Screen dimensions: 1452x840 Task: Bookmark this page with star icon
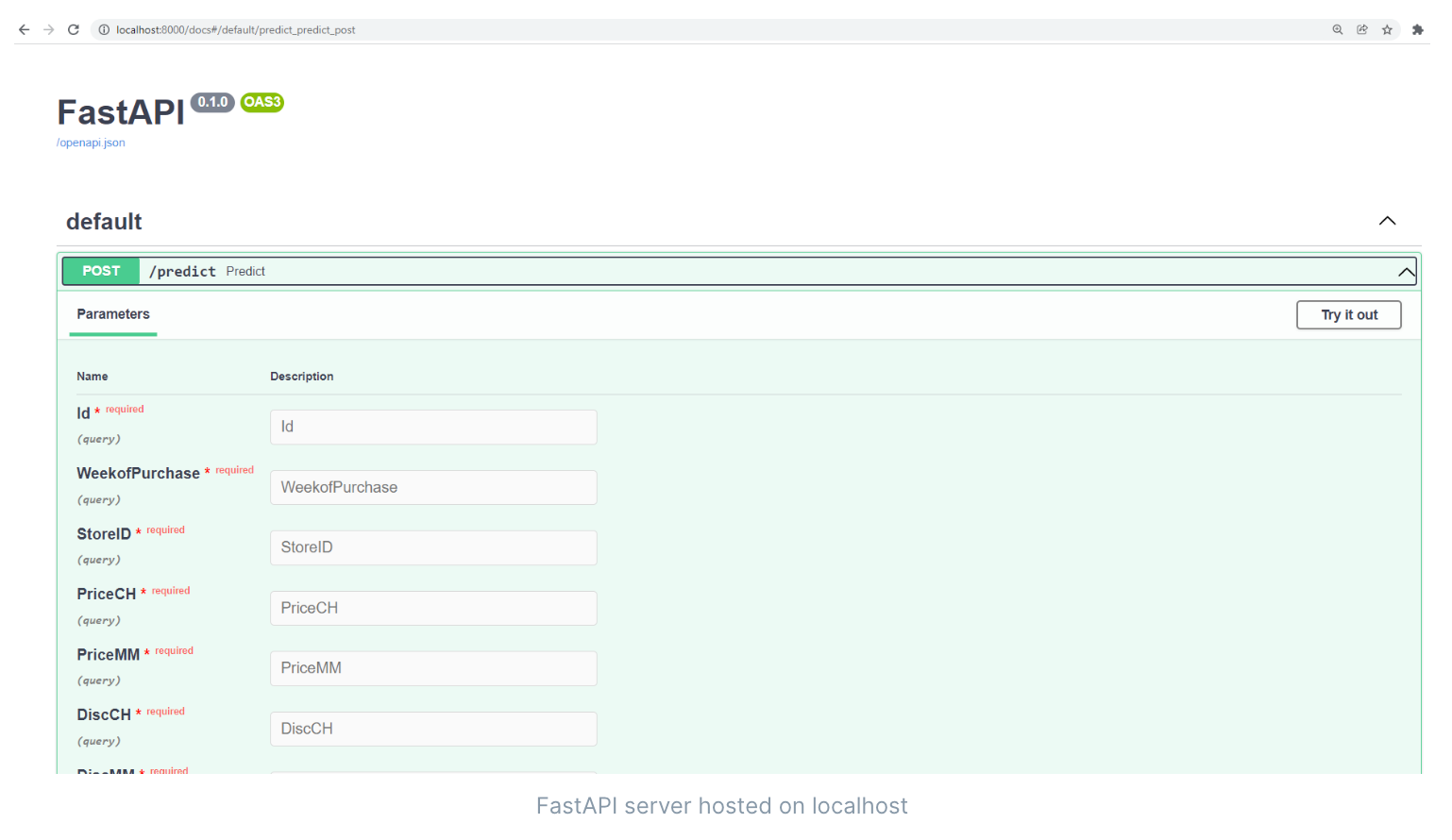1387,30
